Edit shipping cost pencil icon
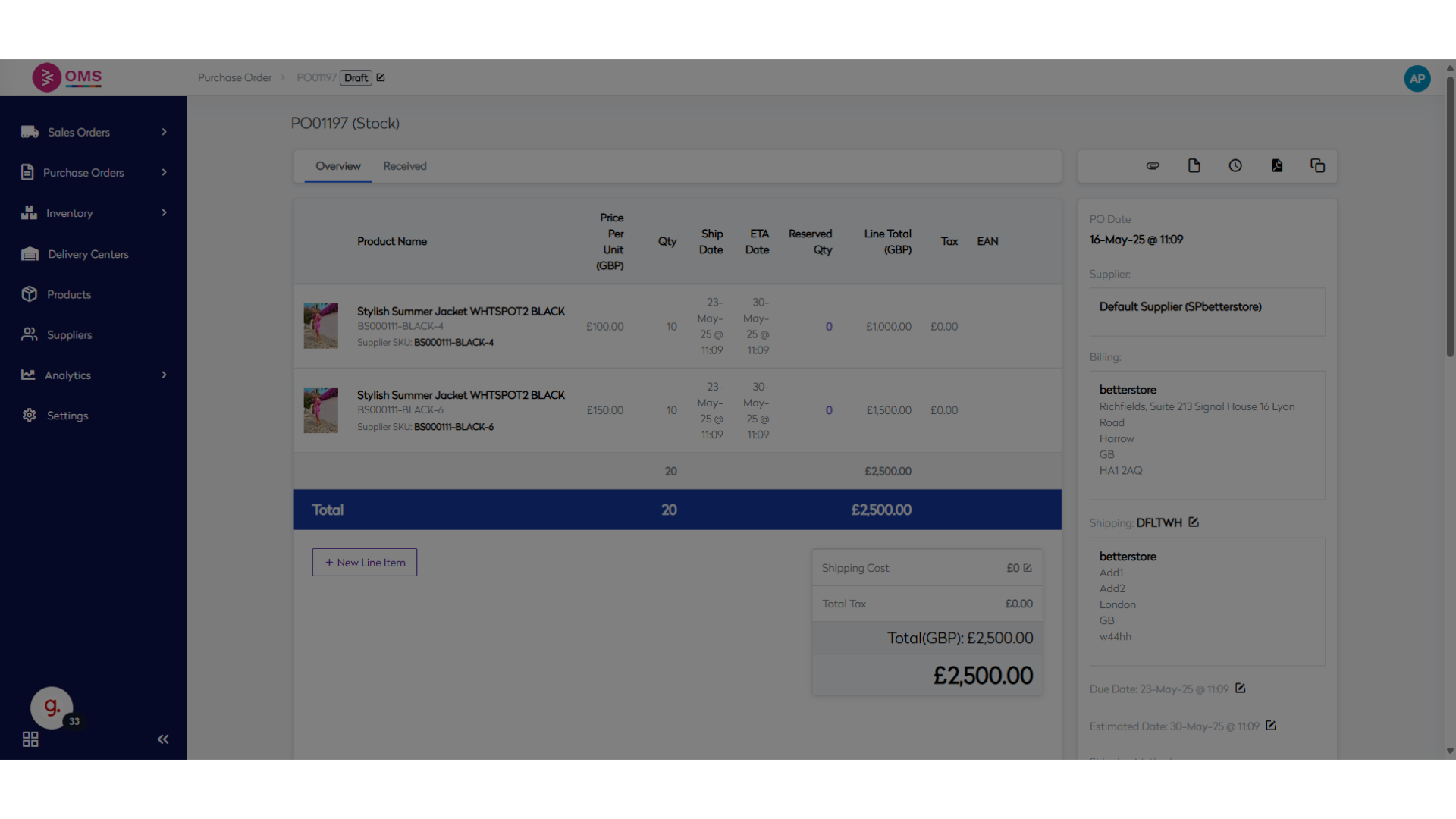Viewport: 1456px width, 819px height. [1028, 568]
